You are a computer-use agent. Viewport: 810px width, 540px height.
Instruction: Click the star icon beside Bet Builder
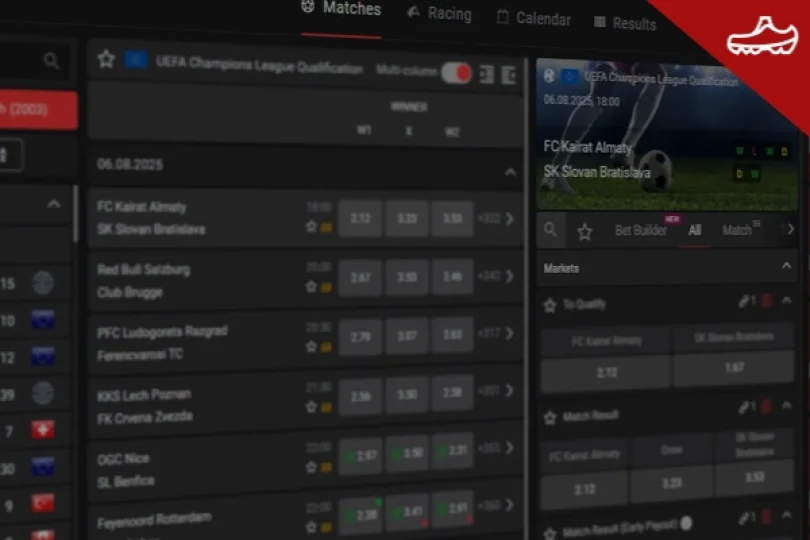585,232
